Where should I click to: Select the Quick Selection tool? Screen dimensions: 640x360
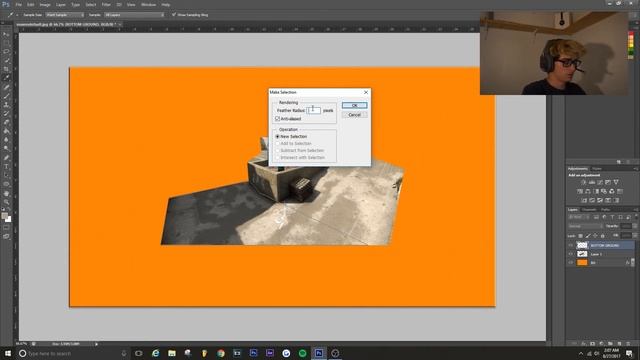coord(6,60)
